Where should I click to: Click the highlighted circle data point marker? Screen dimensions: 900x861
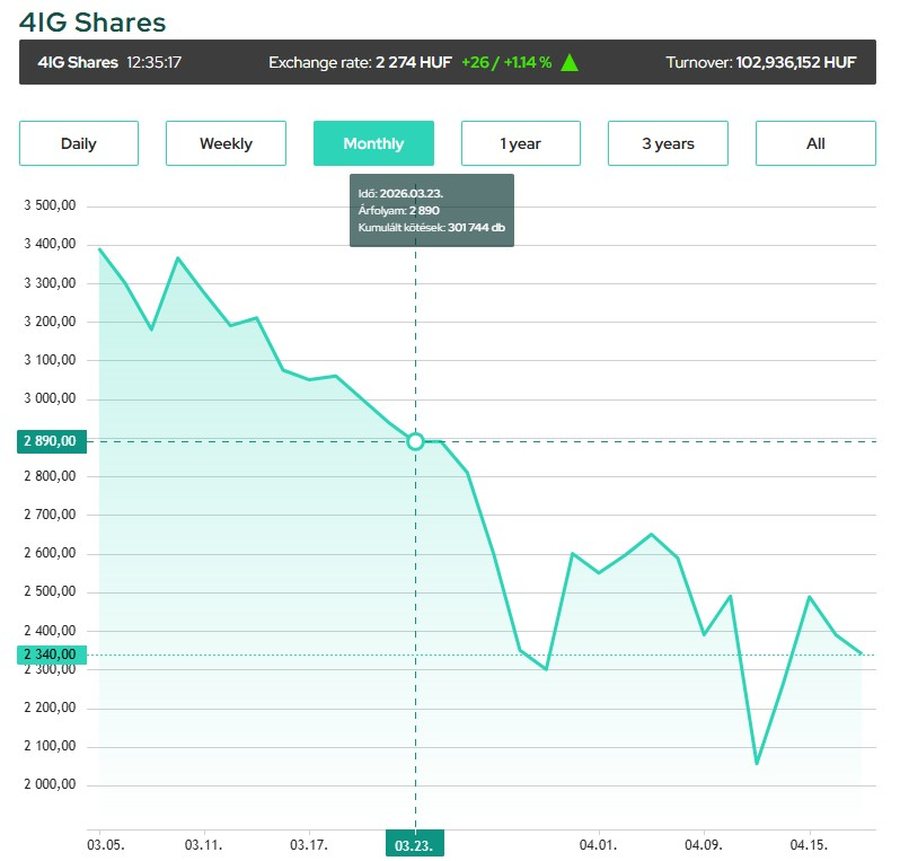416,441
